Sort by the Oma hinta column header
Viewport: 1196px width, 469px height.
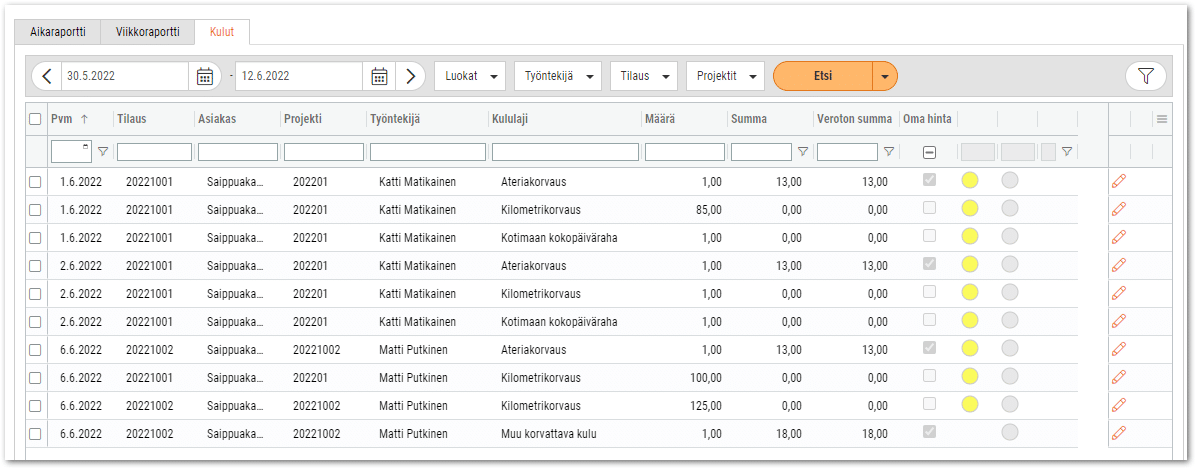click(x=928, y=119)
